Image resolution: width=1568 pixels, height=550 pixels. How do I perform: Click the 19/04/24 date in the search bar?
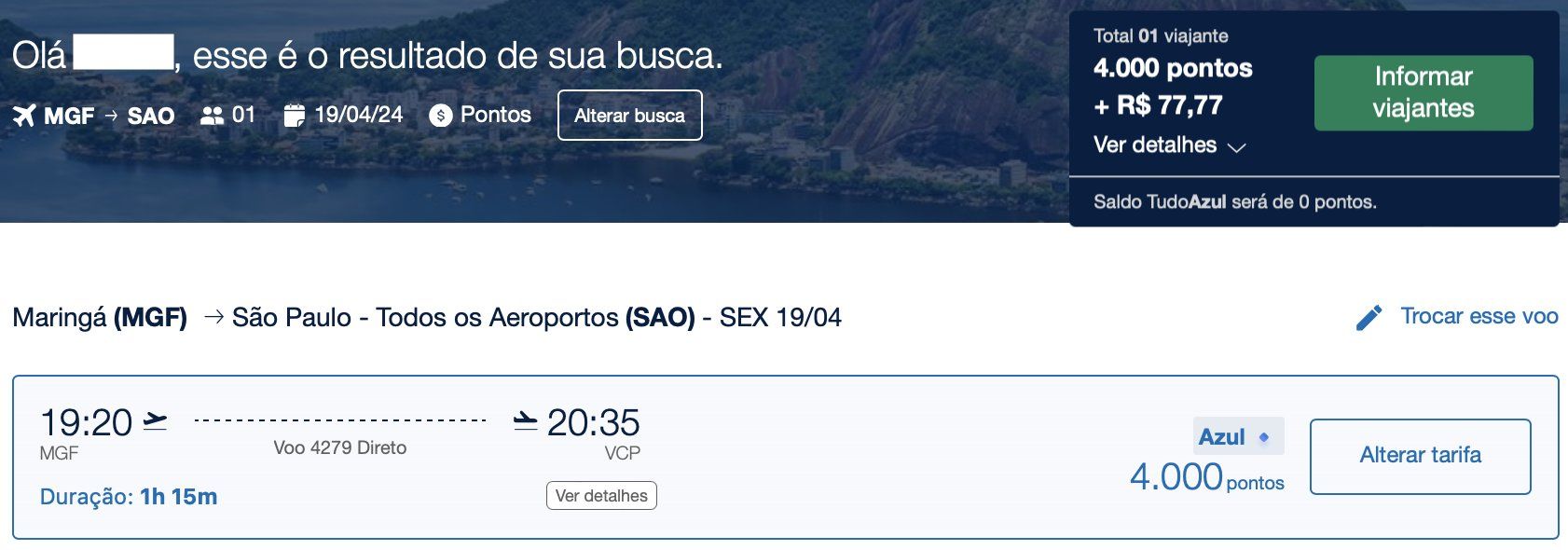359,115
